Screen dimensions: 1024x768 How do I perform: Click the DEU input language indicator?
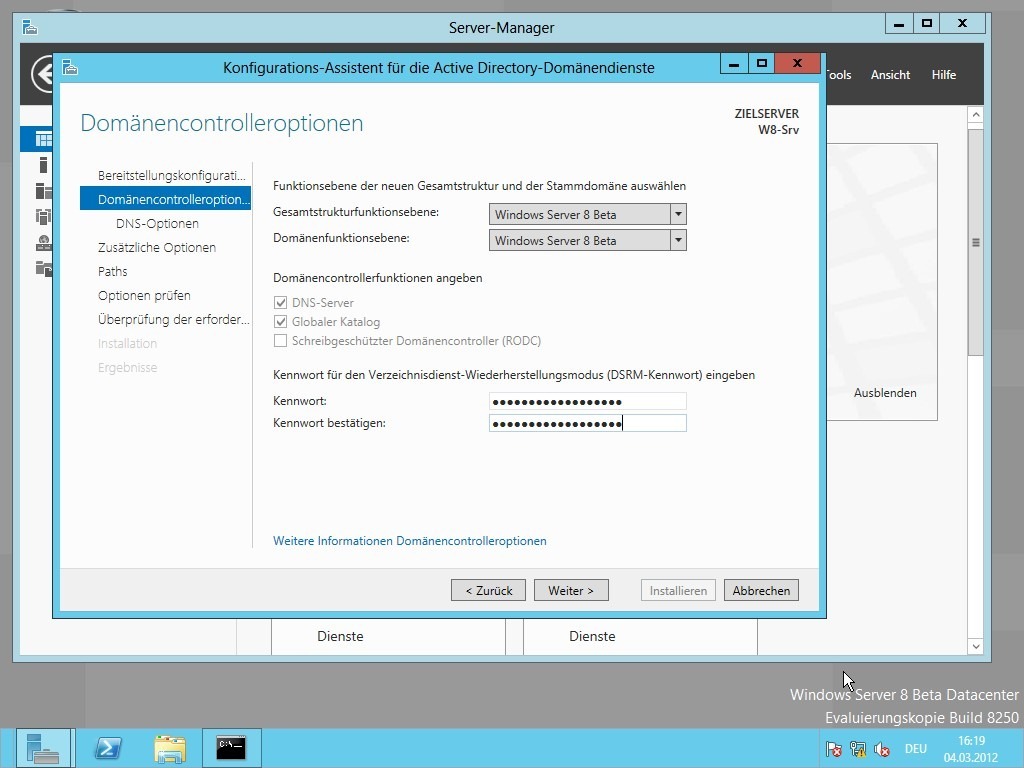pyautogui.click(x=916, y=749)
